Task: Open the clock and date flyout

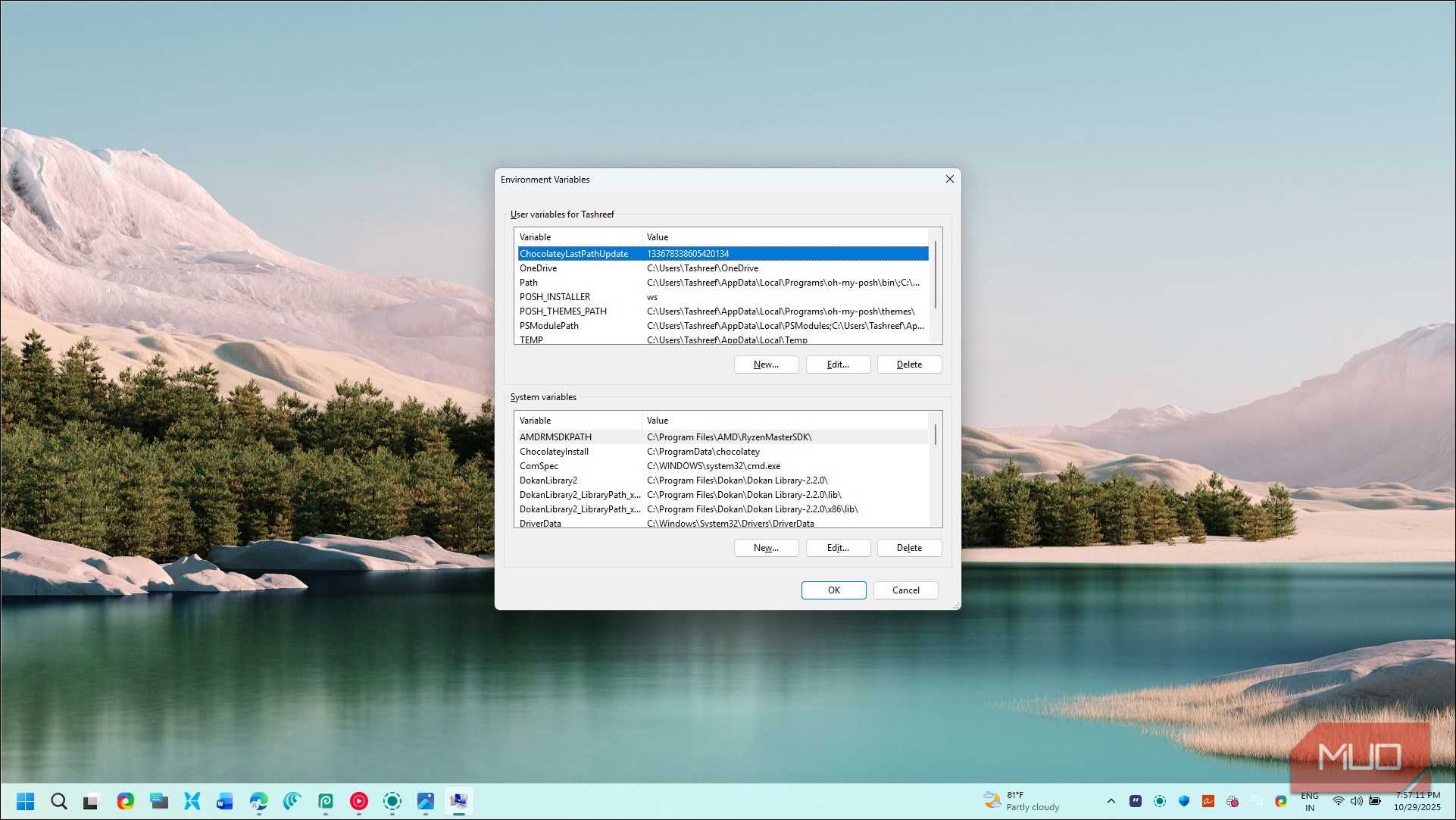Action: [x=1418, y=801]
